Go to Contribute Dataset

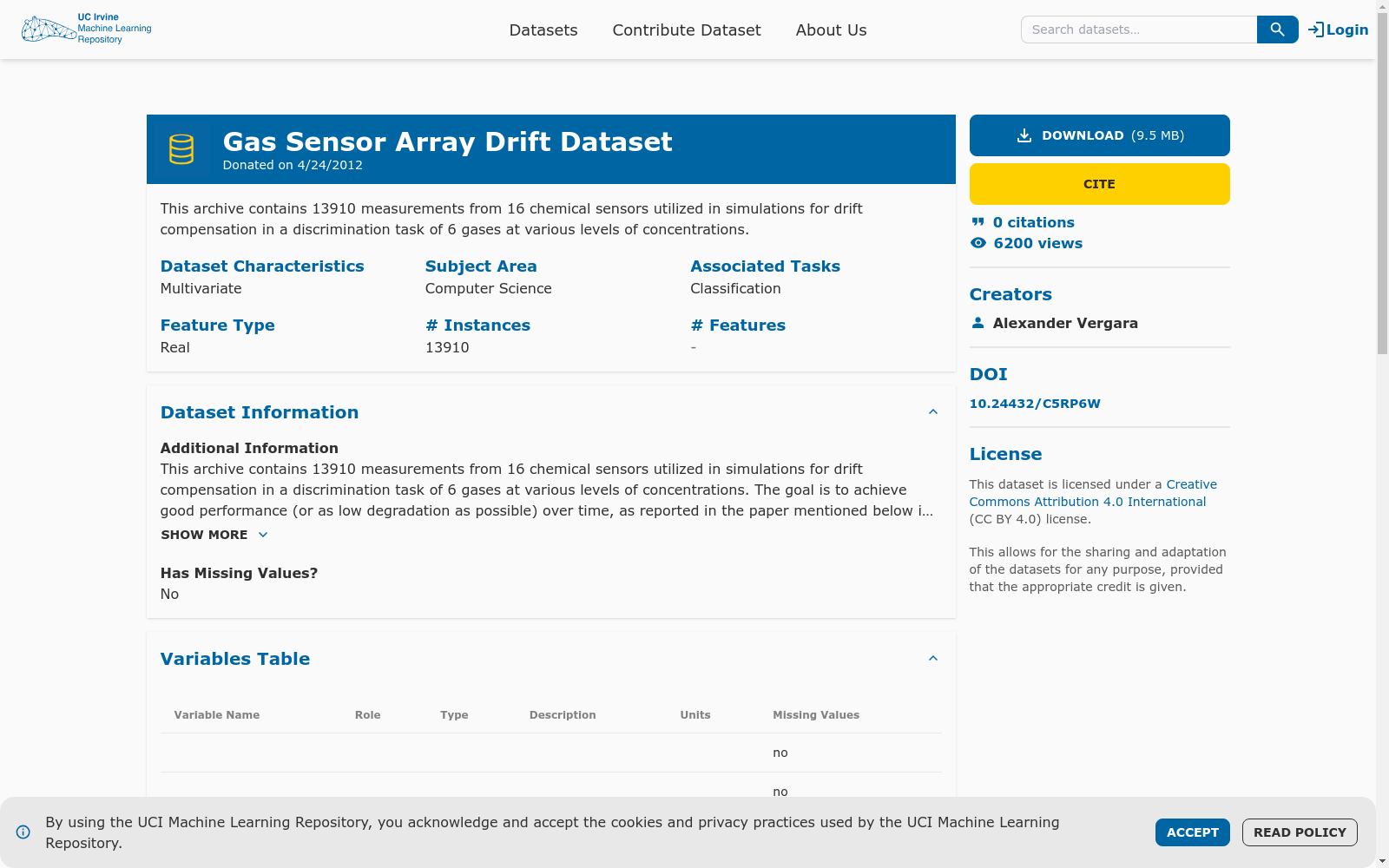pyautogui.click(x=686, y=30)
